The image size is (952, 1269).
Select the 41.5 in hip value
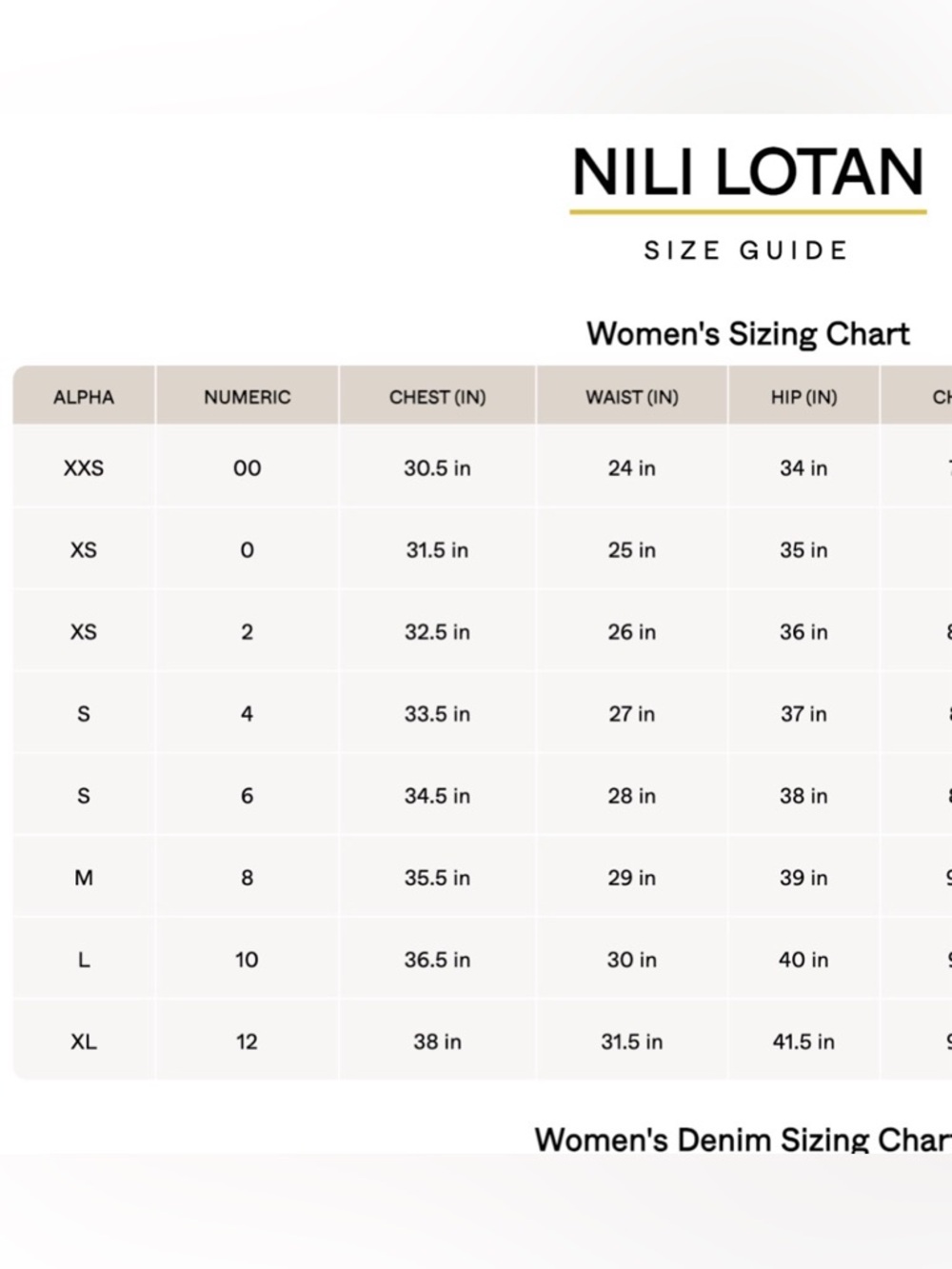(x=803, y=1041)
